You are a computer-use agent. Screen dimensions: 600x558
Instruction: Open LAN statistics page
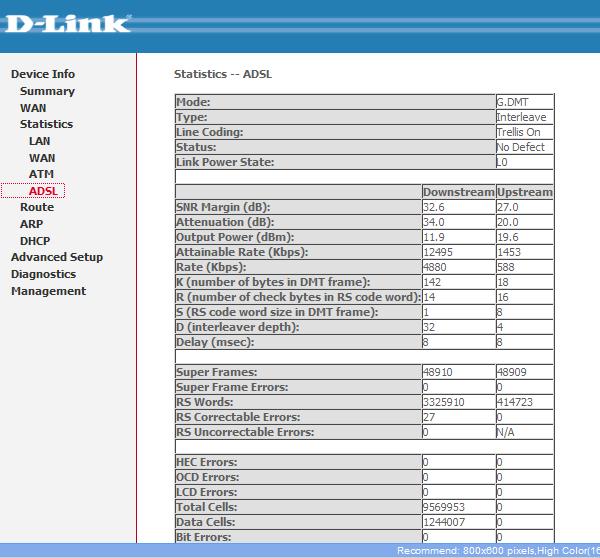39,141
